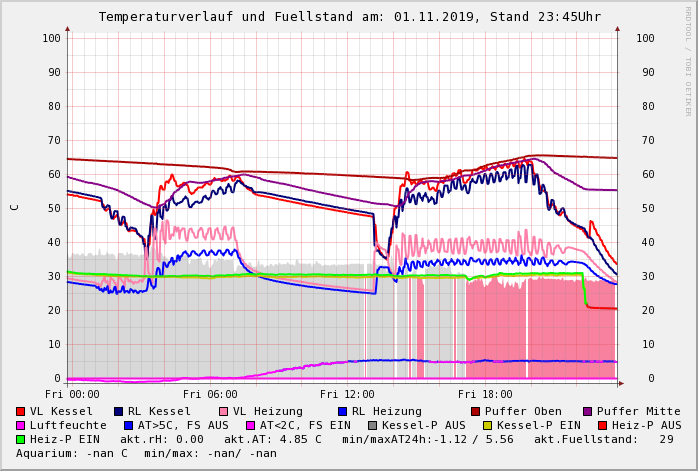Click the pink VL Heizung legend swatch
This screenshot has width=698, height=471.
(x=223, y=411)
